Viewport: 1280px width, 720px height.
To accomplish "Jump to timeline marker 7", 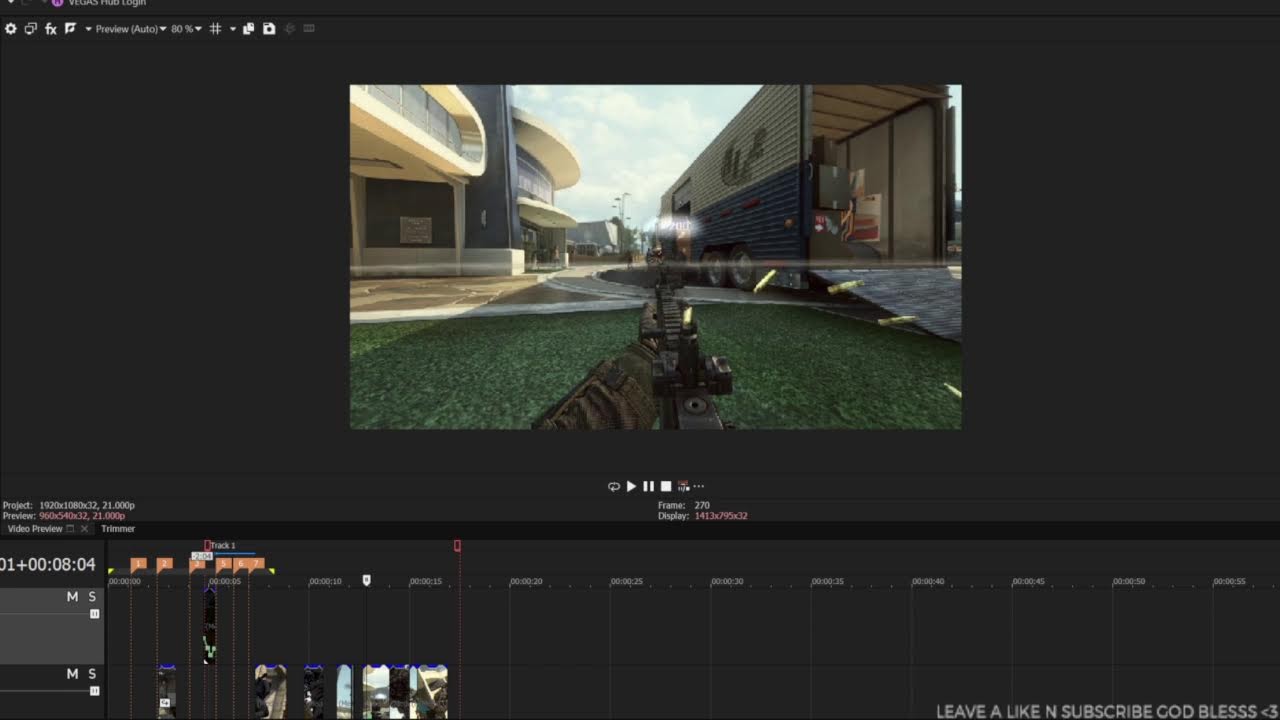I will click(x=256, y=564).
